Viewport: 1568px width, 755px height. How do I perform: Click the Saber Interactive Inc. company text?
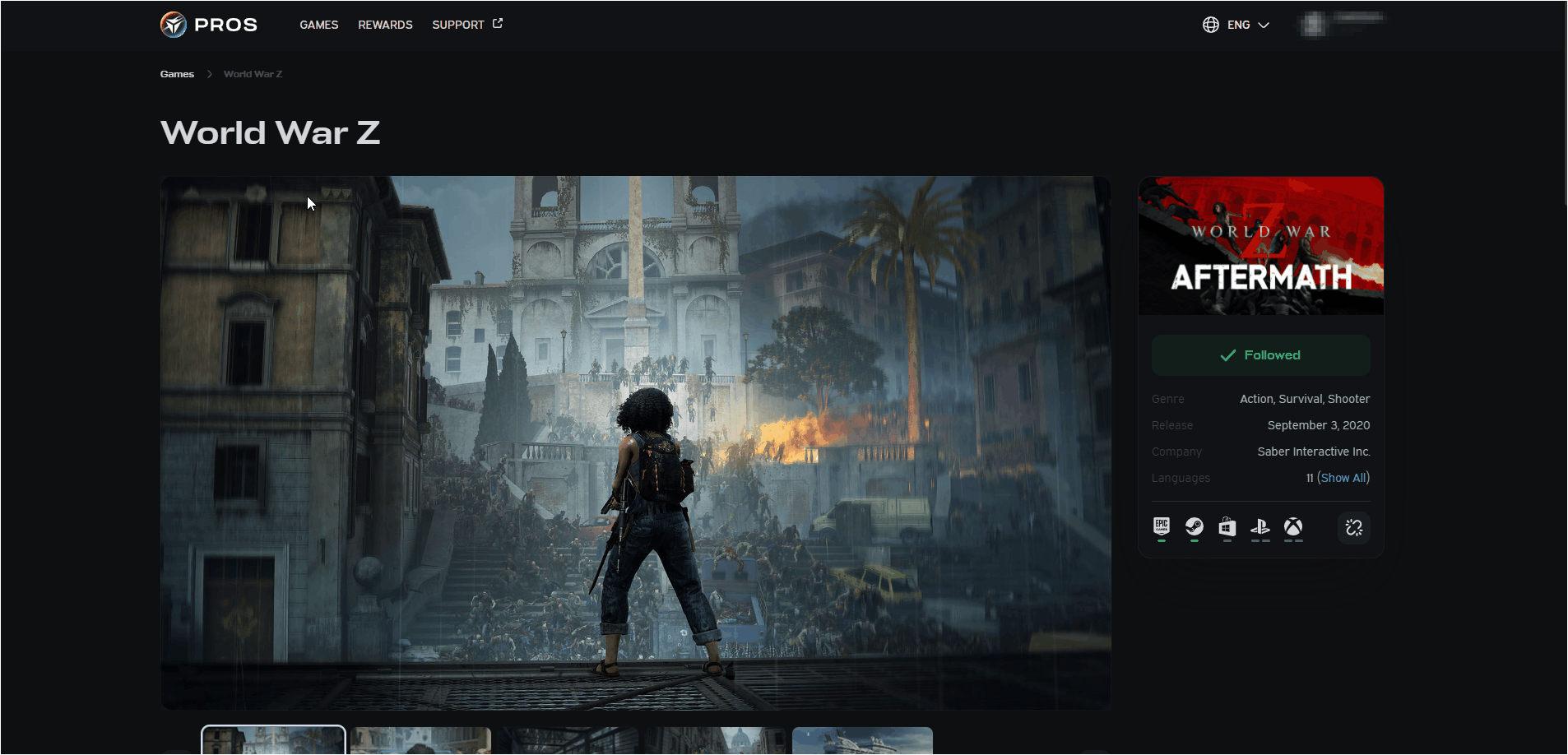(x=1313, y=452)
